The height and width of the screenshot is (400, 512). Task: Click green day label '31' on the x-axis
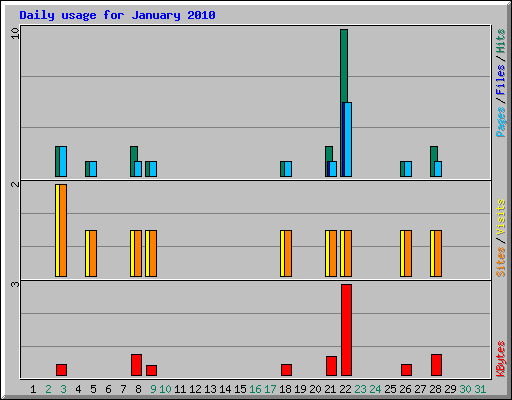coord(480,389)
